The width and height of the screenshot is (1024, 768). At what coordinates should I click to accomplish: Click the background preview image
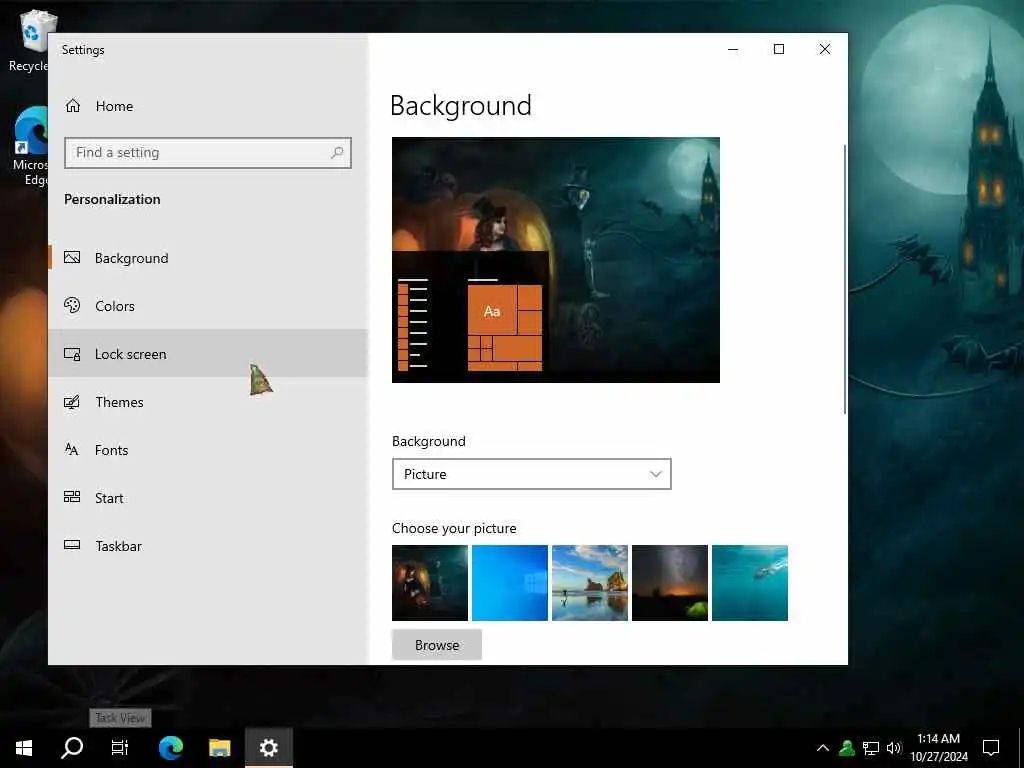(556, 260)
